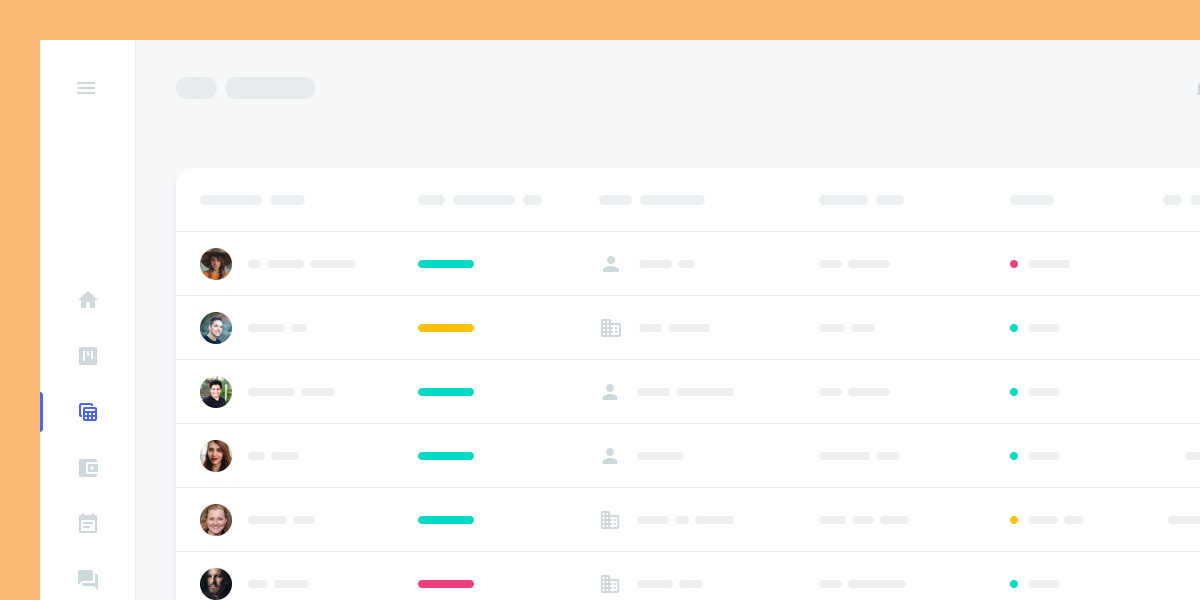The height and width of the screenshot is (600, 1200).
Task: Click the yellow status dot in fifth row
Action: [1014, 520]
